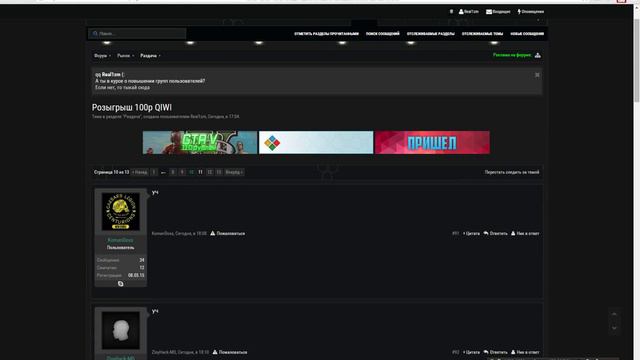Reply to the second post with Ответить
The image size is (640, 360).
(496, 352)
